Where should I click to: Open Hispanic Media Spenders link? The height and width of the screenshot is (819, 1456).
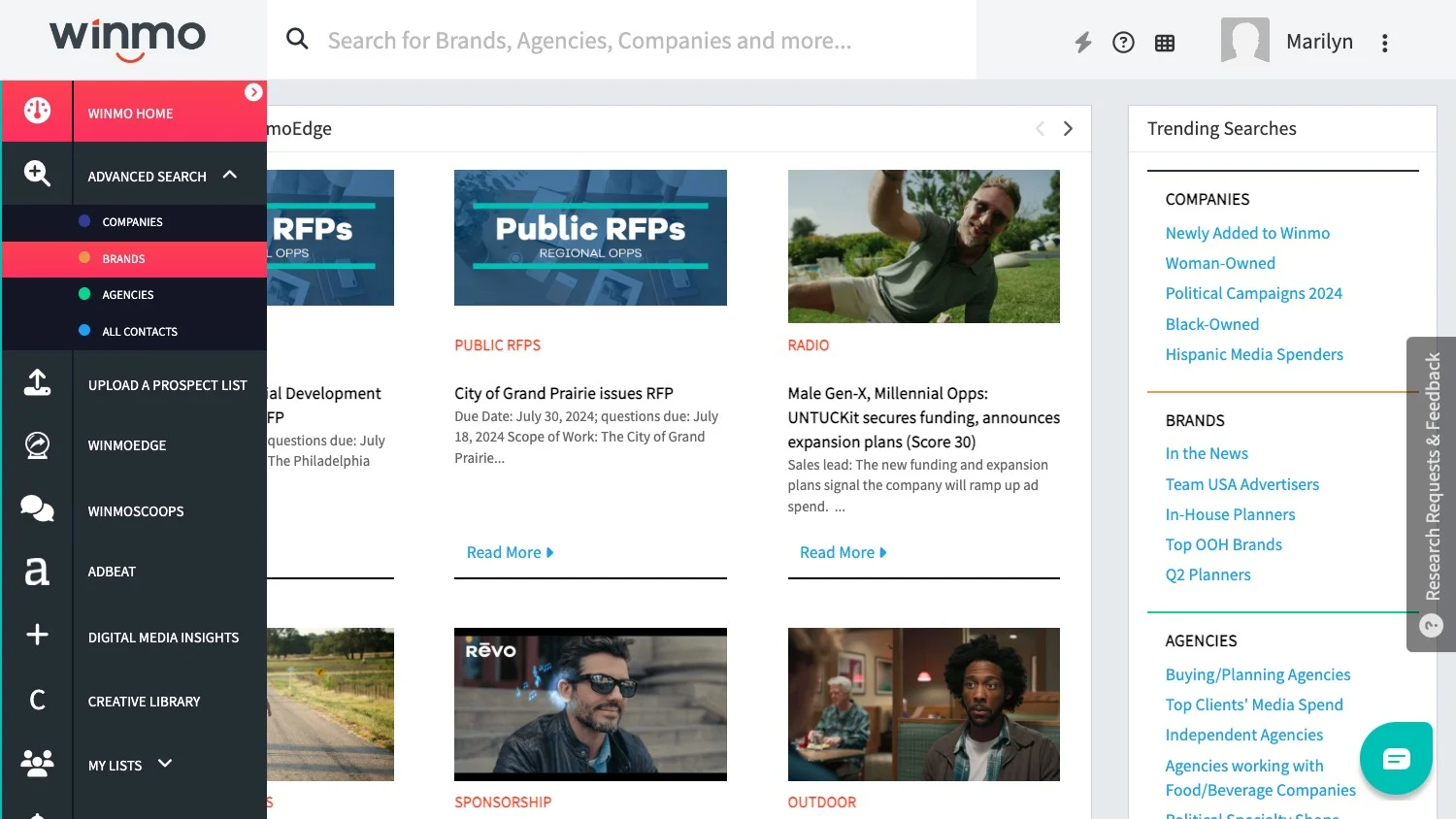click(1254, 354)
